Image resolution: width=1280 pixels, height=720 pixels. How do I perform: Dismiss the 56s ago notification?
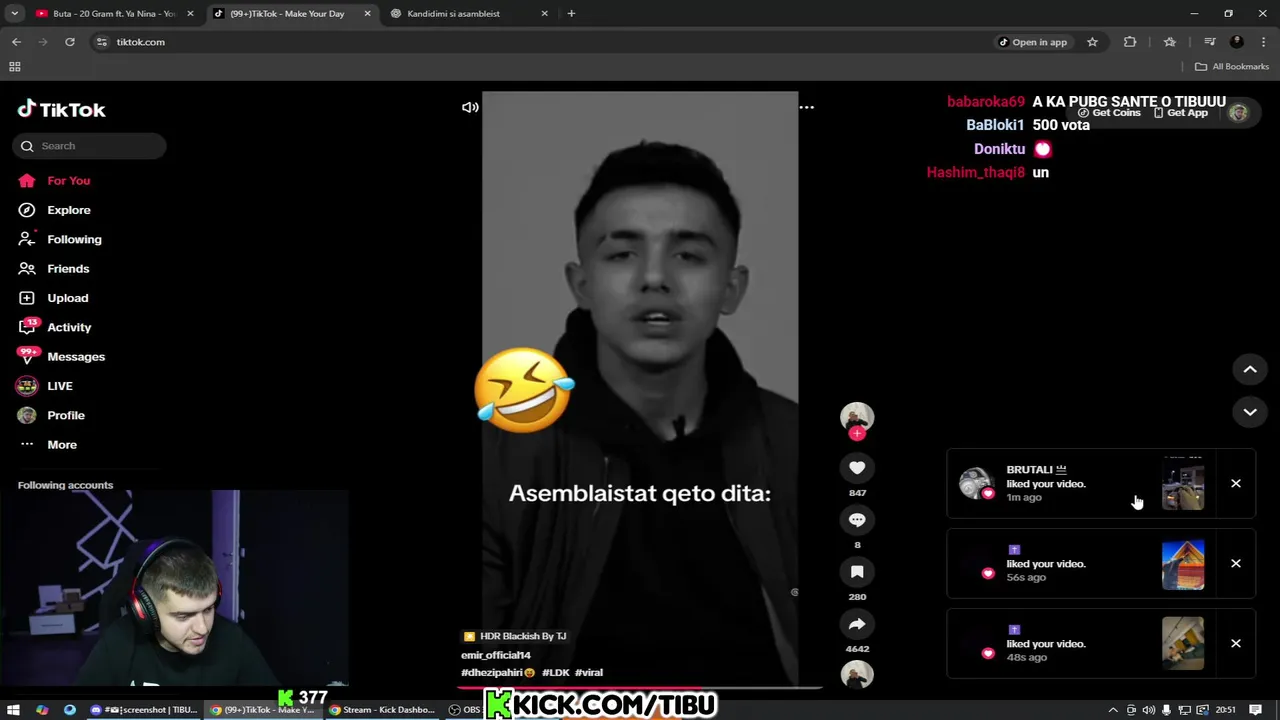(x=1236, y=564)
